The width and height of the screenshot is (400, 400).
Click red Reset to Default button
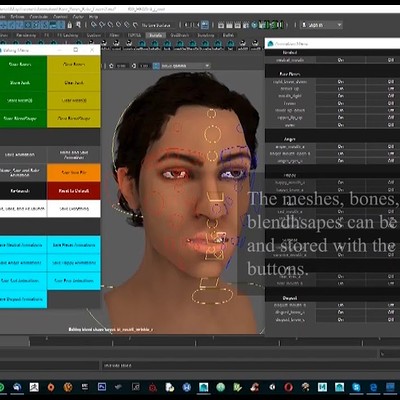coord(74,191)
